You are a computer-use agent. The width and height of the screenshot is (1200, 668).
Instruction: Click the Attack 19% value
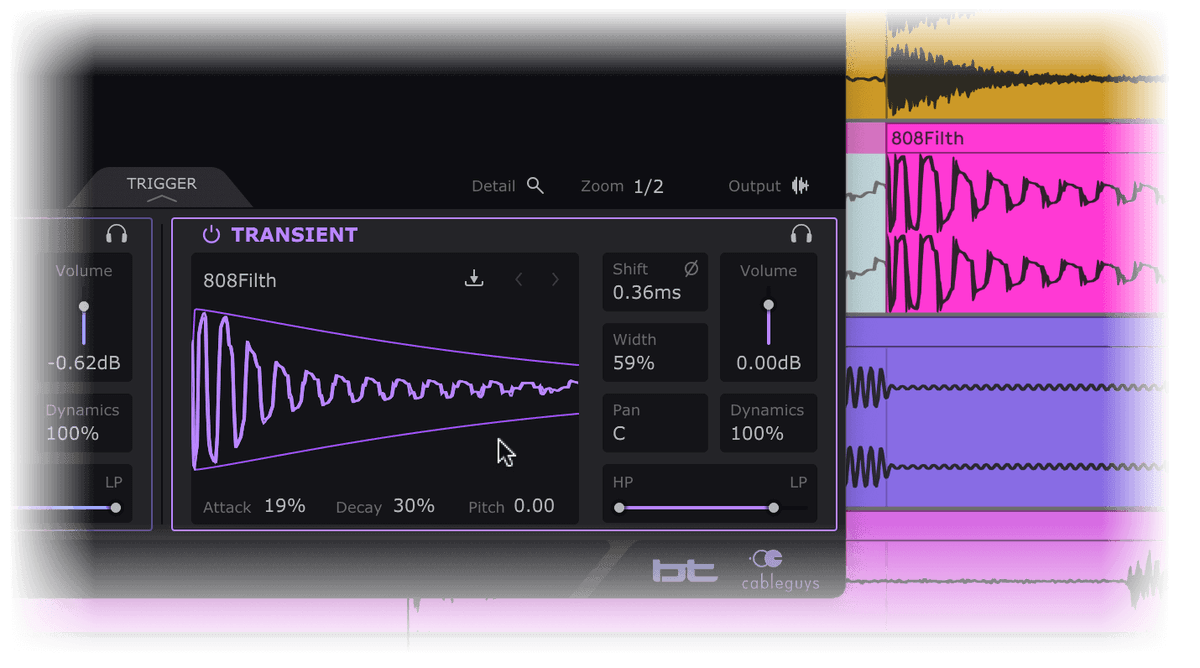pos(285,506)
